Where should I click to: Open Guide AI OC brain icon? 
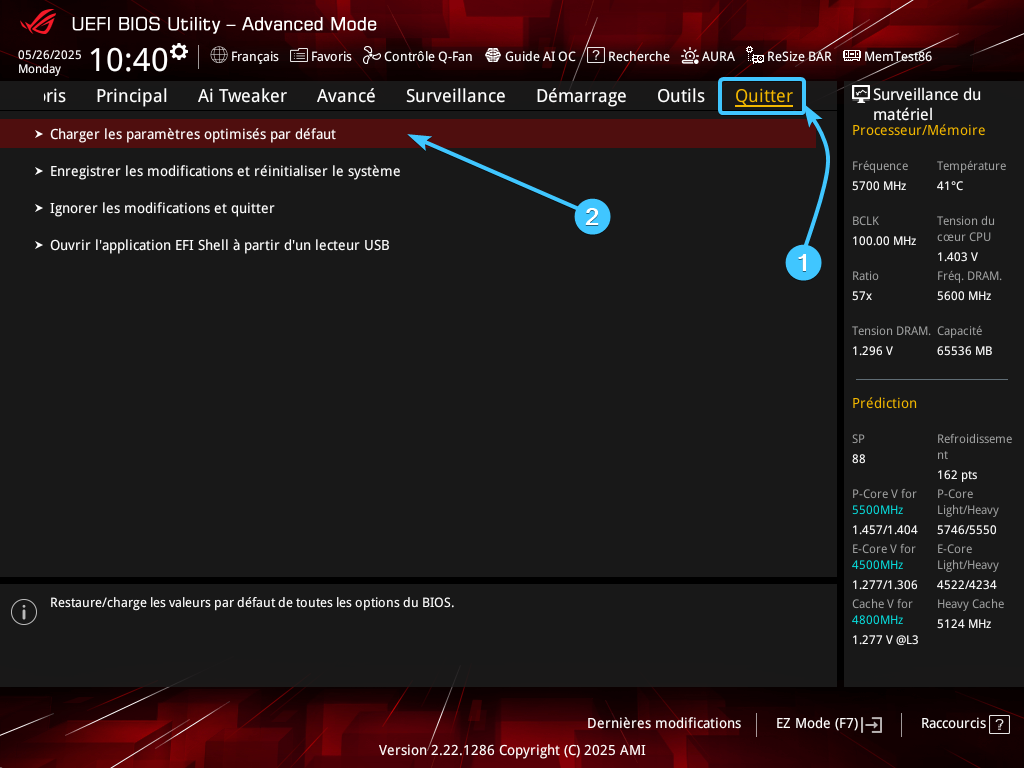pos(493,56)
